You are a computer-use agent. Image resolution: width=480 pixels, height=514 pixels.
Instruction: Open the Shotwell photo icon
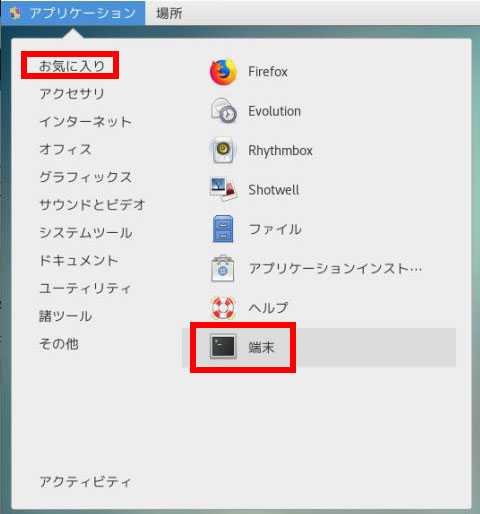point(223,189)
